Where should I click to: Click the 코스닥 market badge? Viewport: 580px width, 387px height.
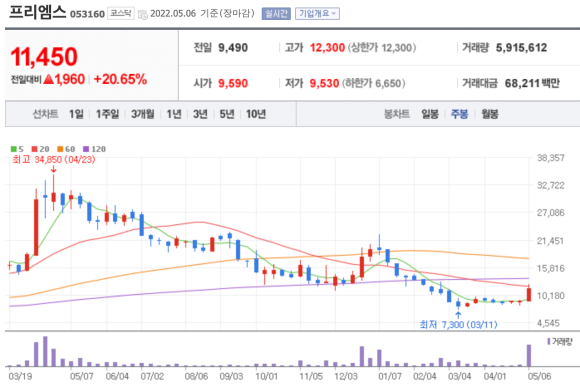[121, 13]
